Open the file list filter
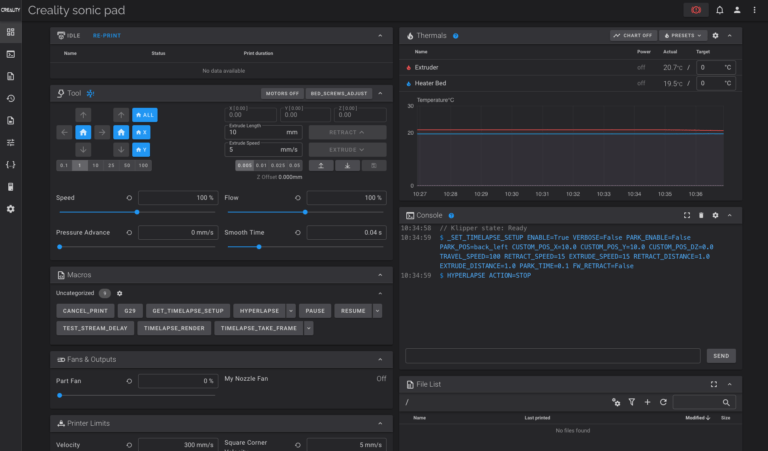Viewport: 768px width, 451px height. [x=632, y=402]
